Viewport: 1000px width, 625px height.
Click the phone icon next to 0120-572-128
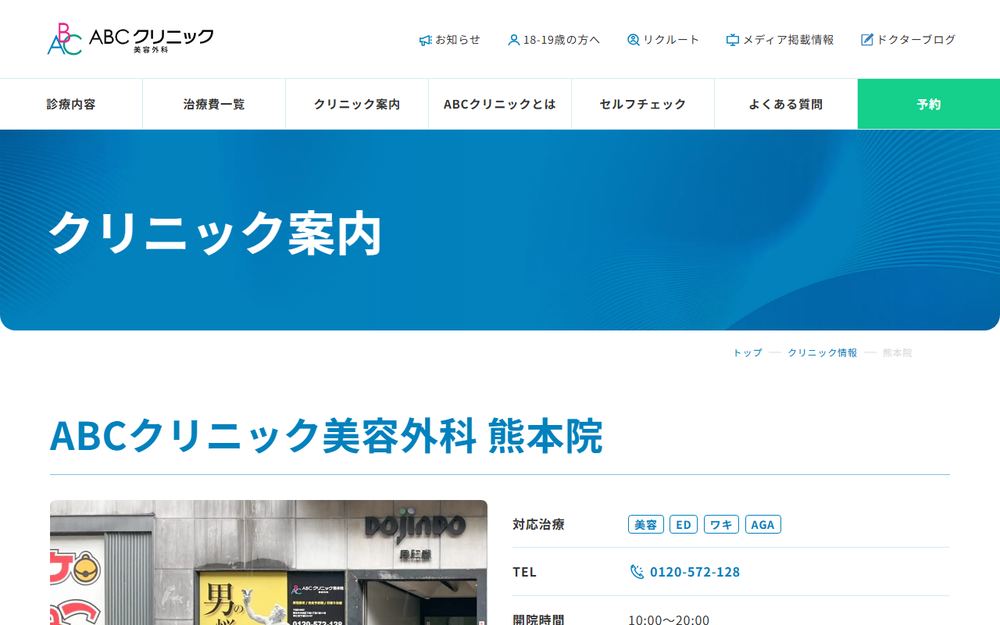[x=636, y=571]
